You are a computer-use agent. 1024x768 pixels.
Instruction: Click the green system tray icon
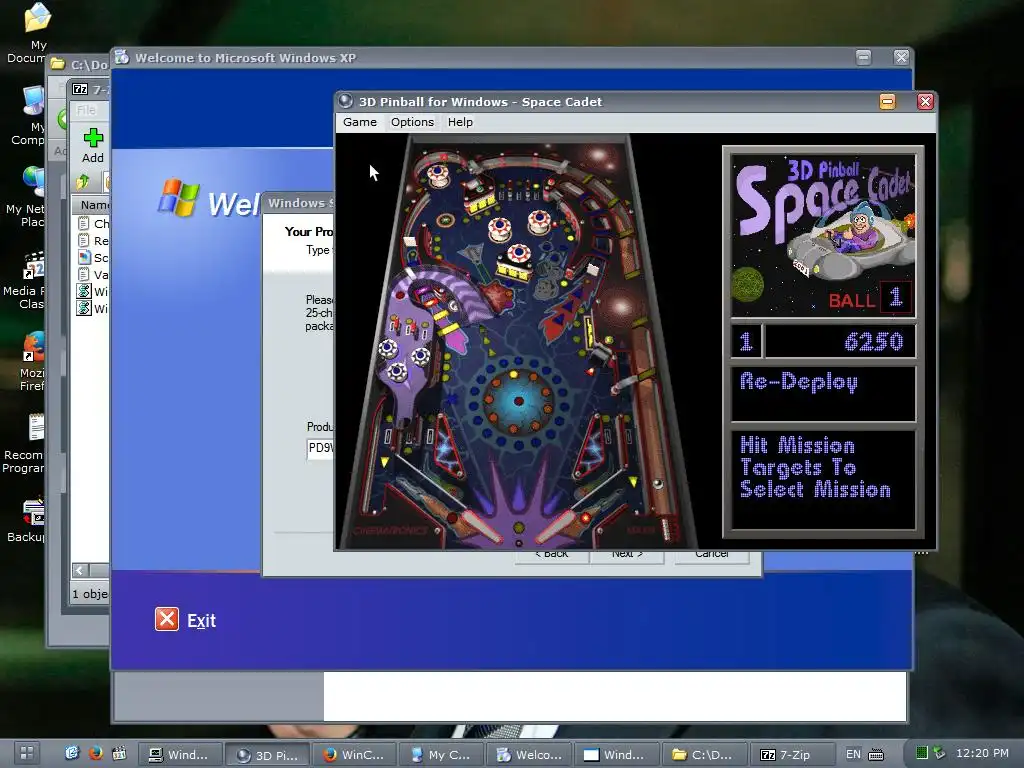[x=921, y=753]
